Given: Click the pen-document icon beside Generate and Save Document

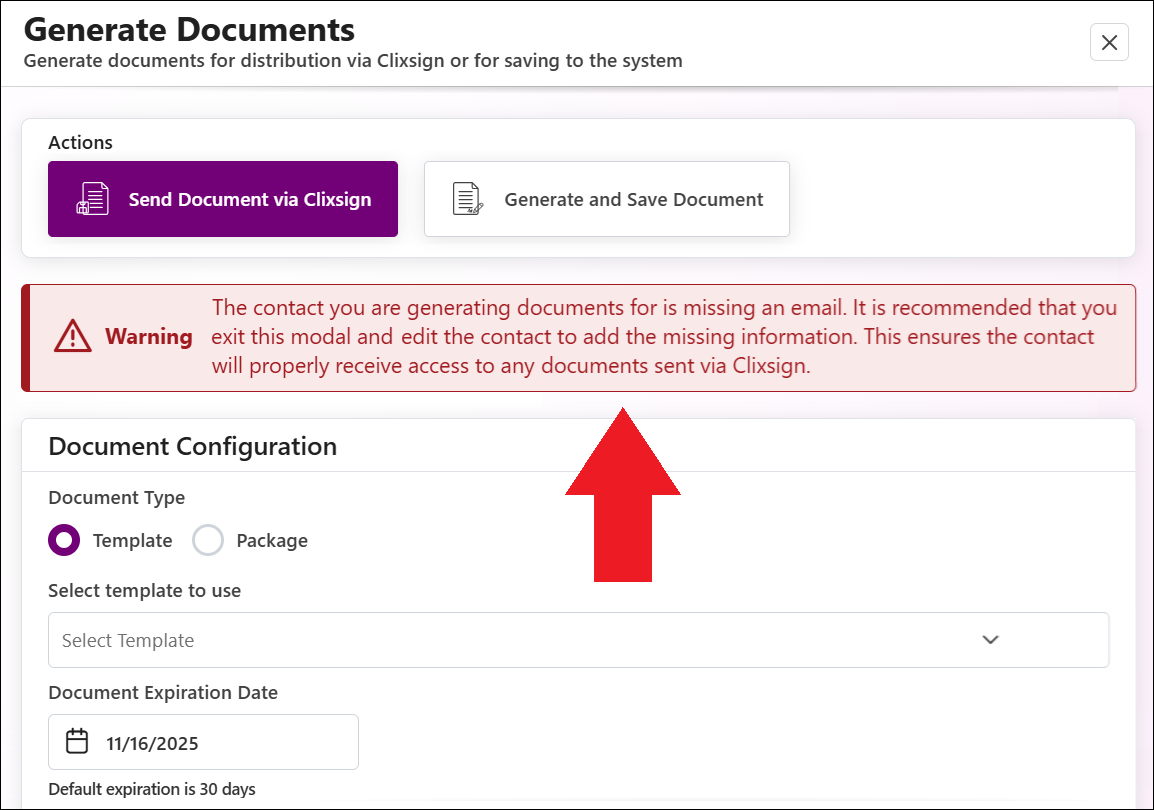Looking at the screenshot, I should pos(465,198).
